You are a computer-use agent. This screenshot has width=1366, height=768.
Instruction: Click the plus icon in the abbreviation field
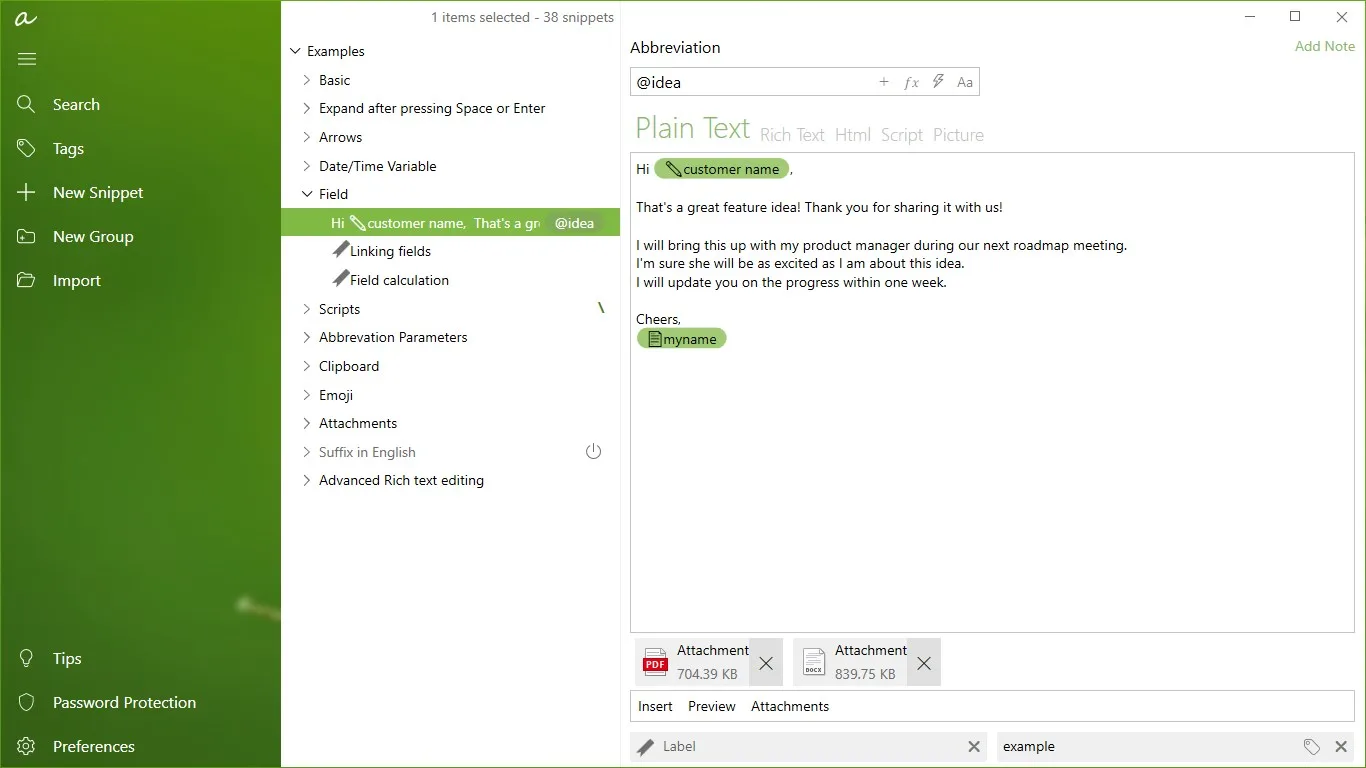point(884,82)
